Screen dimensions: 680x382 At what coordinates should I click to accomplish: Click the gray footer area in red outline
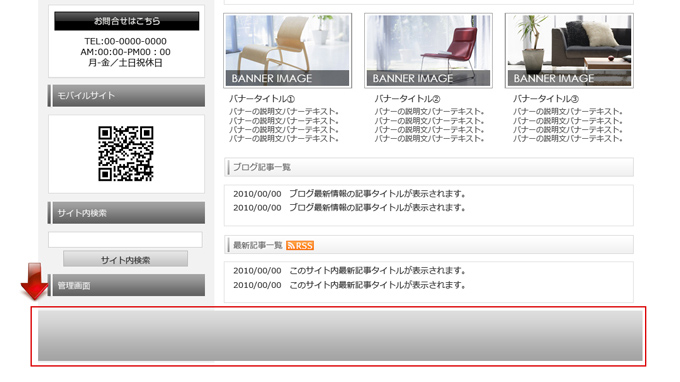(x=340, y=336)
